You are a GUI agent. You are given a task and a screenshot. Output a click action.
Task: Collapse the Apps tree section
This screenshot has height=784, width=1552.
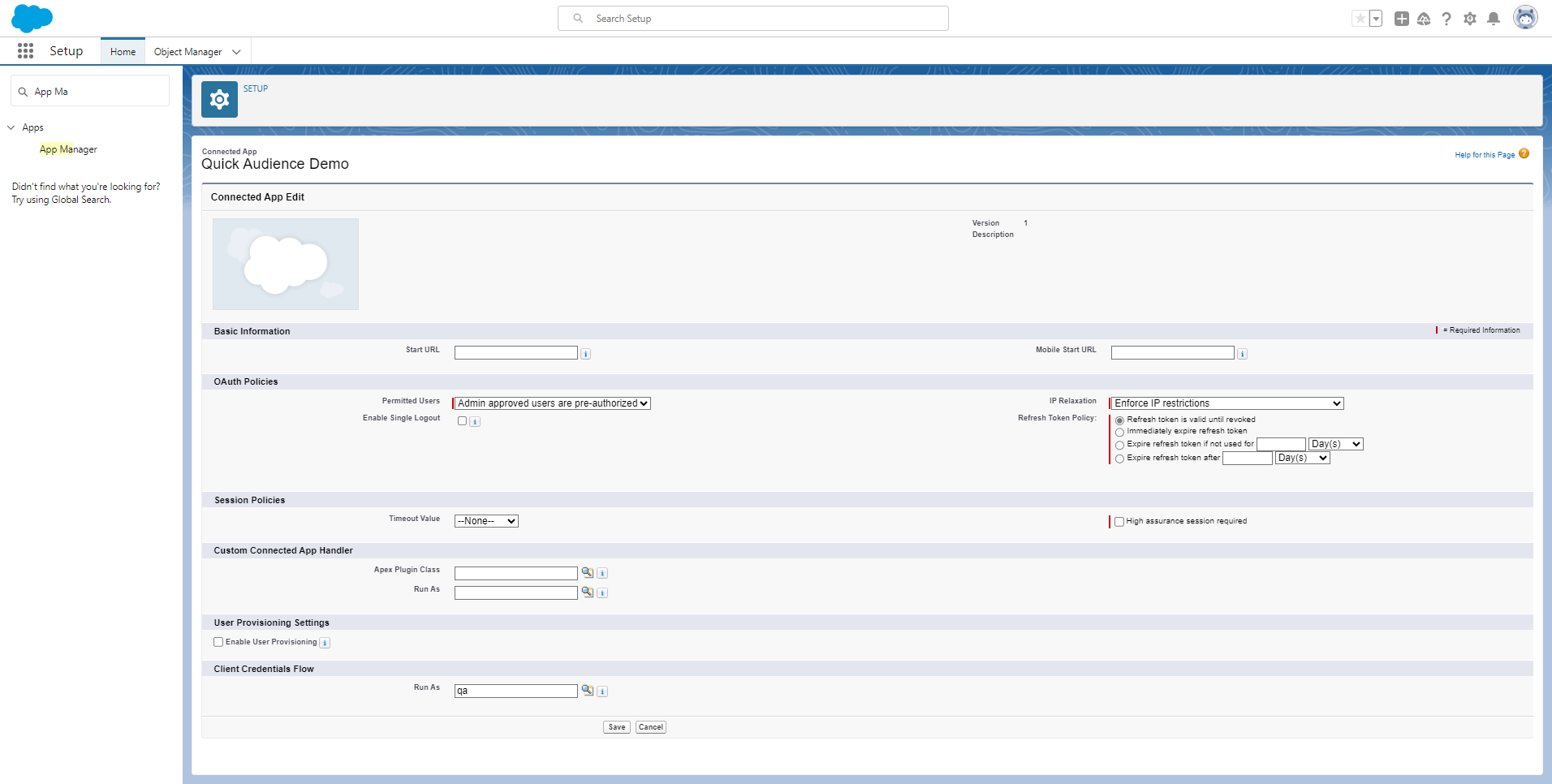[11, 127]
